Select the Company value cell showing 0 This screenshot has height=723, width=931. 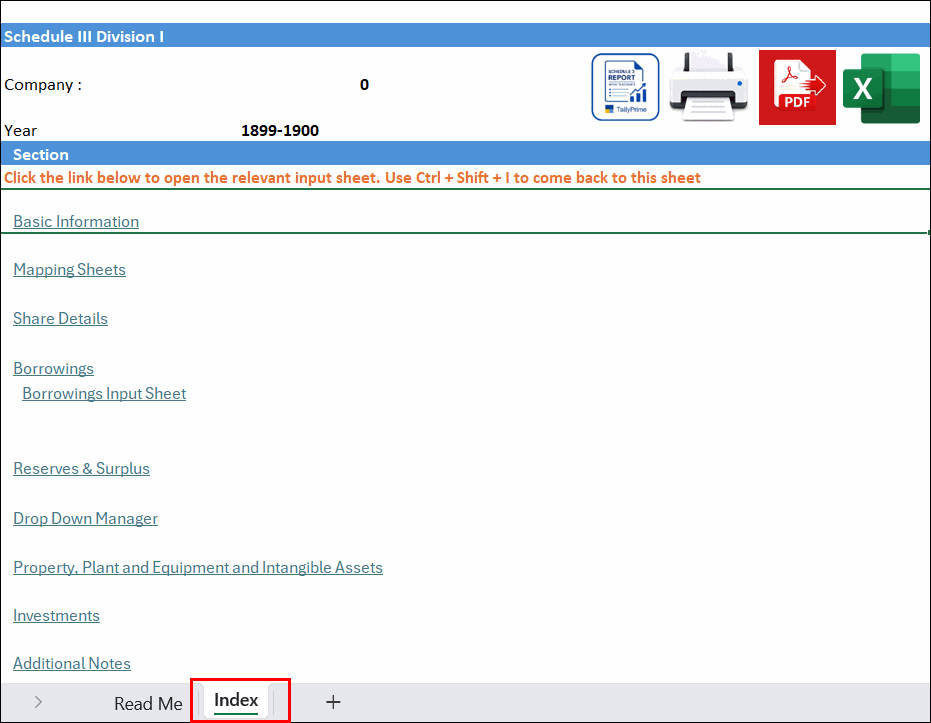point(364,85)
